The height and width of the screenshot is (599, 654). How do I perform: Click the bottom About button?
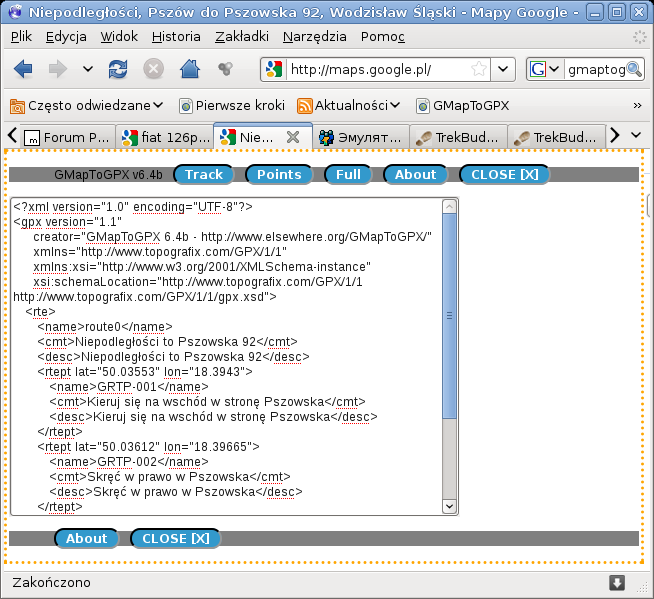point(86,539)
